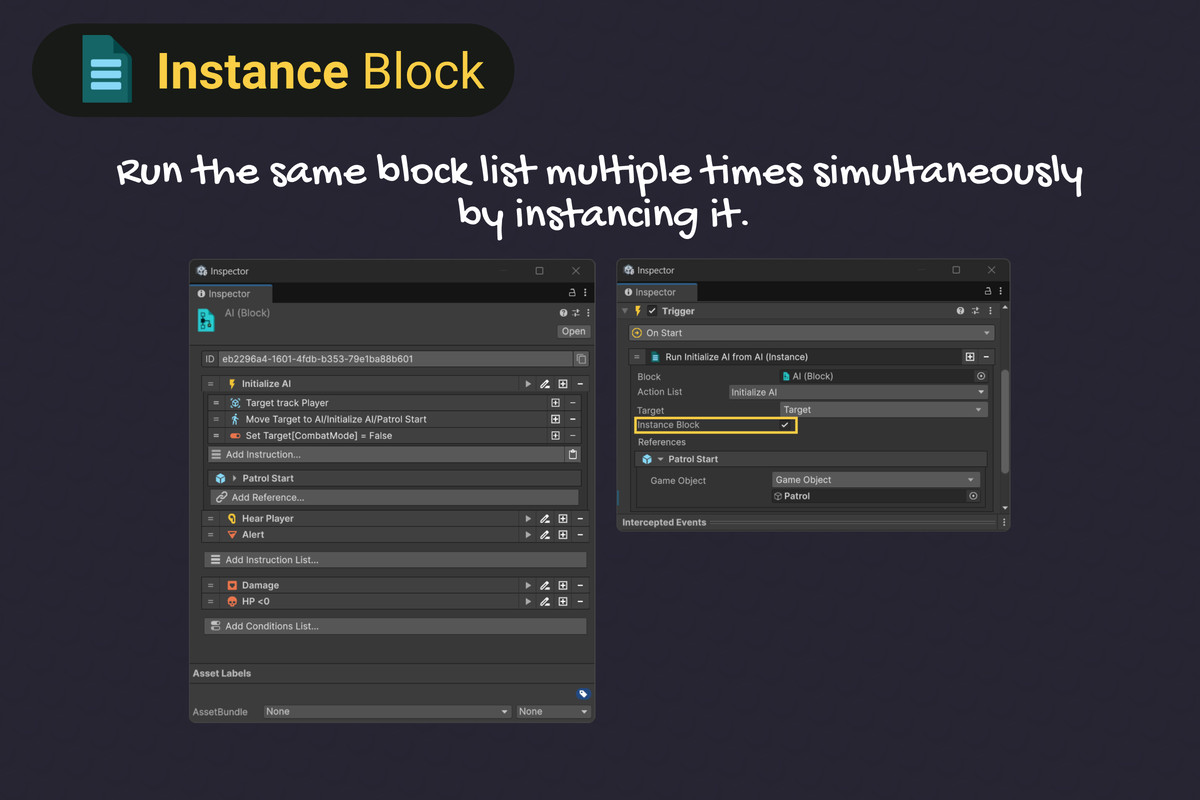
Task: Click the block ID text field
Action: point(395,359)
